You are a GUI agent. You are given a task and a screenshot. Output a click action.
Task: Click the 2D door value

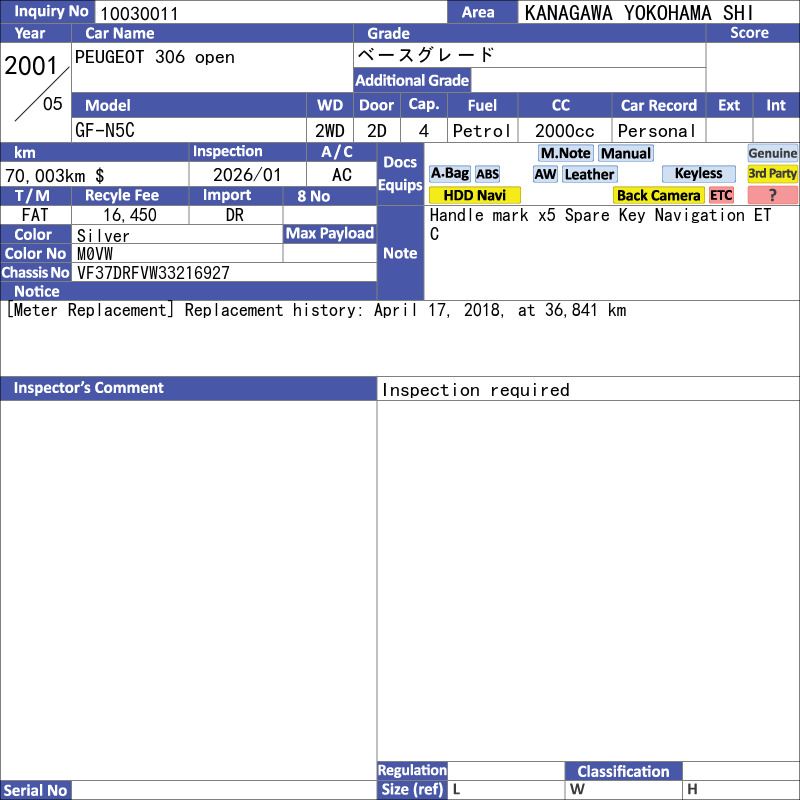pyautogui.click(x=377, y=131)
